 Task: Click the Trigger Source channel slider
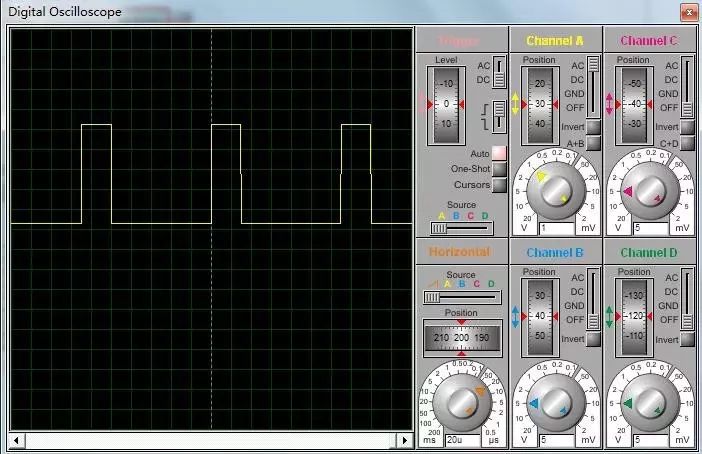click(461, 229)
